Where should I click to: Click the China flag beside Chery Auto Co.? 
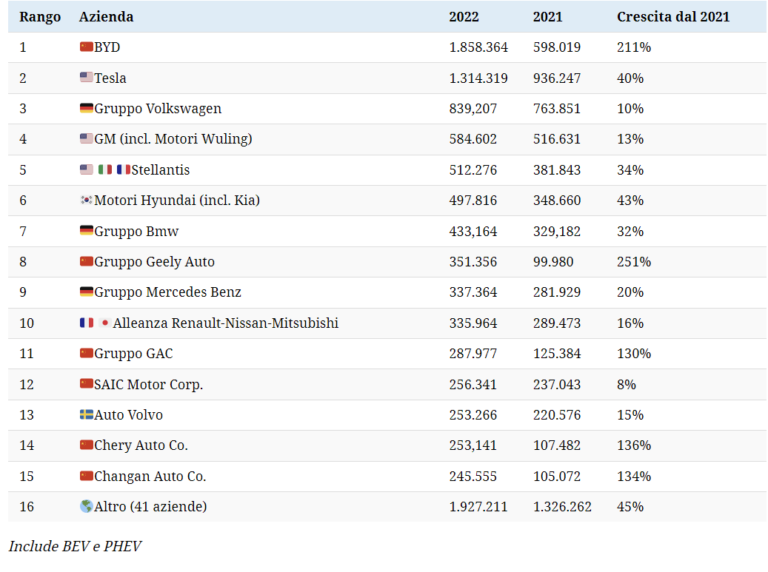pyautogui.click(x=86, y=445)
